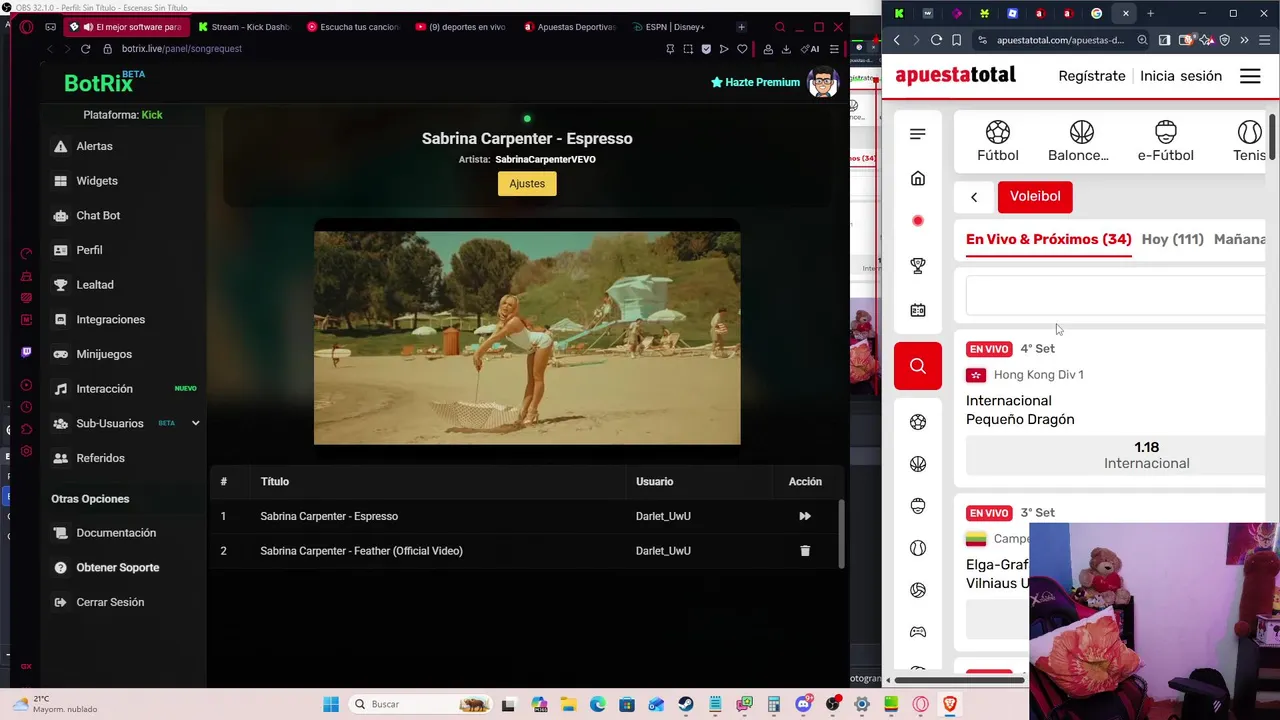Open Perfil in BotRix sidebar
The image size is (1280, 720).
click(x=89, y=250)
